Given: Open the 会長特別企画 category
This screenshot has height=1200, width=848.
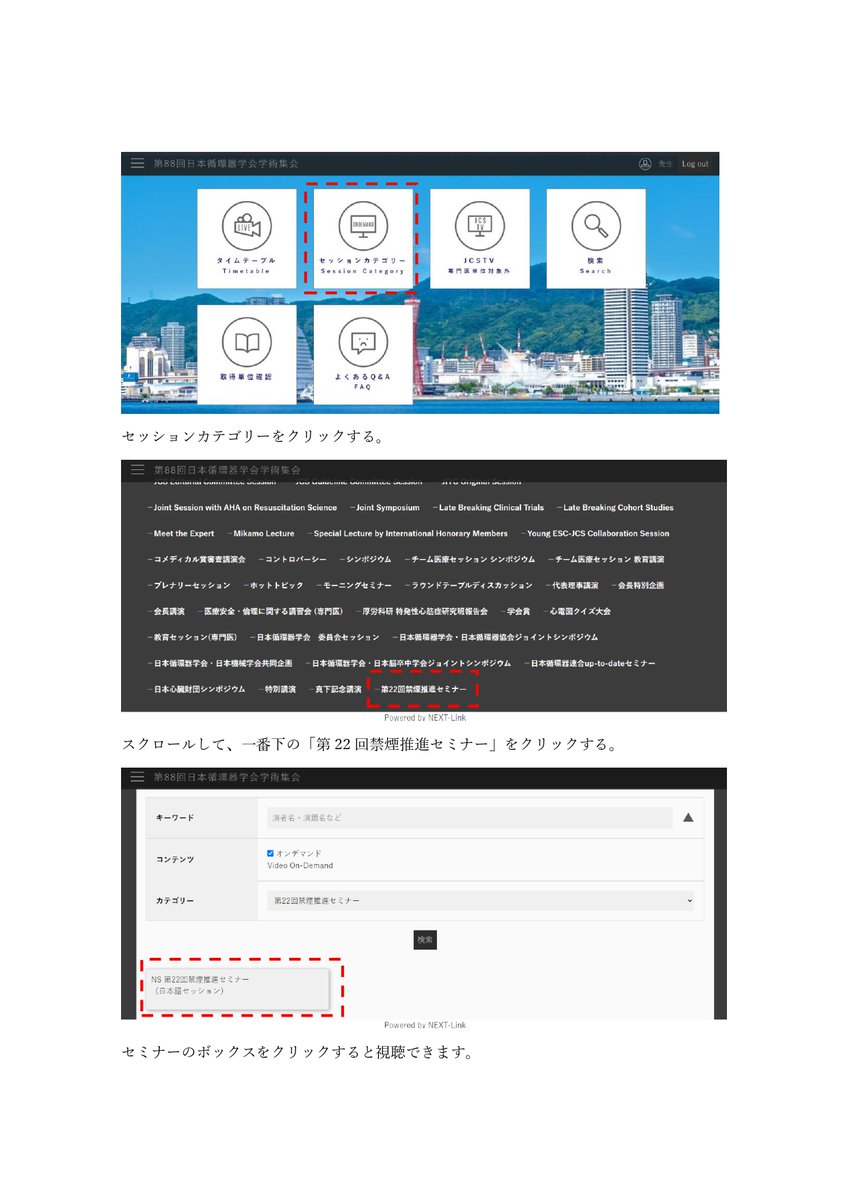Looking at the screenshot, I should [638, 586].
